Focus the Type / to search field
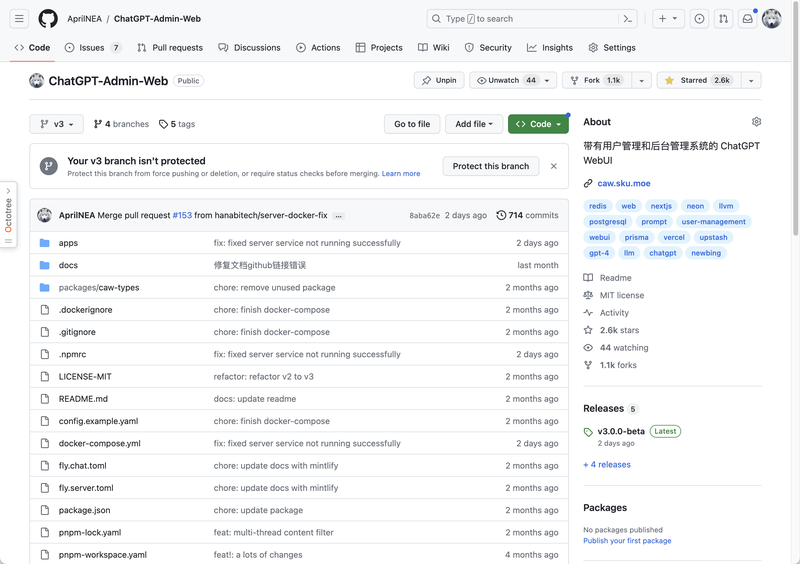 [x=533, y=19]
